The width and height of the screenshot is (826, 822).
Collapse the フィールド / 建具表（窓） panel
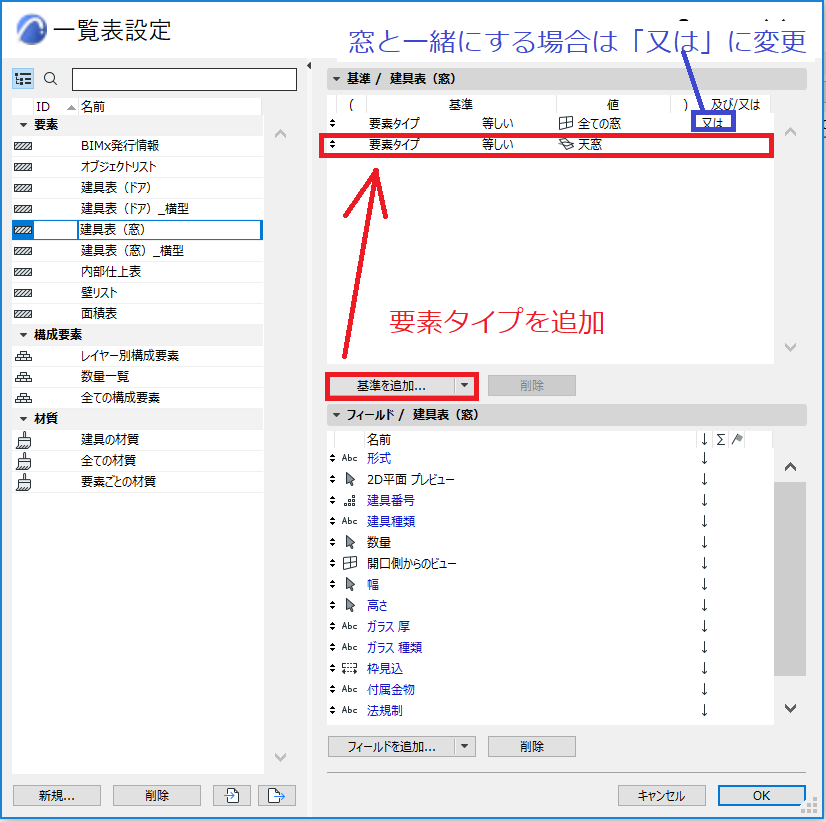coord(336,415)
